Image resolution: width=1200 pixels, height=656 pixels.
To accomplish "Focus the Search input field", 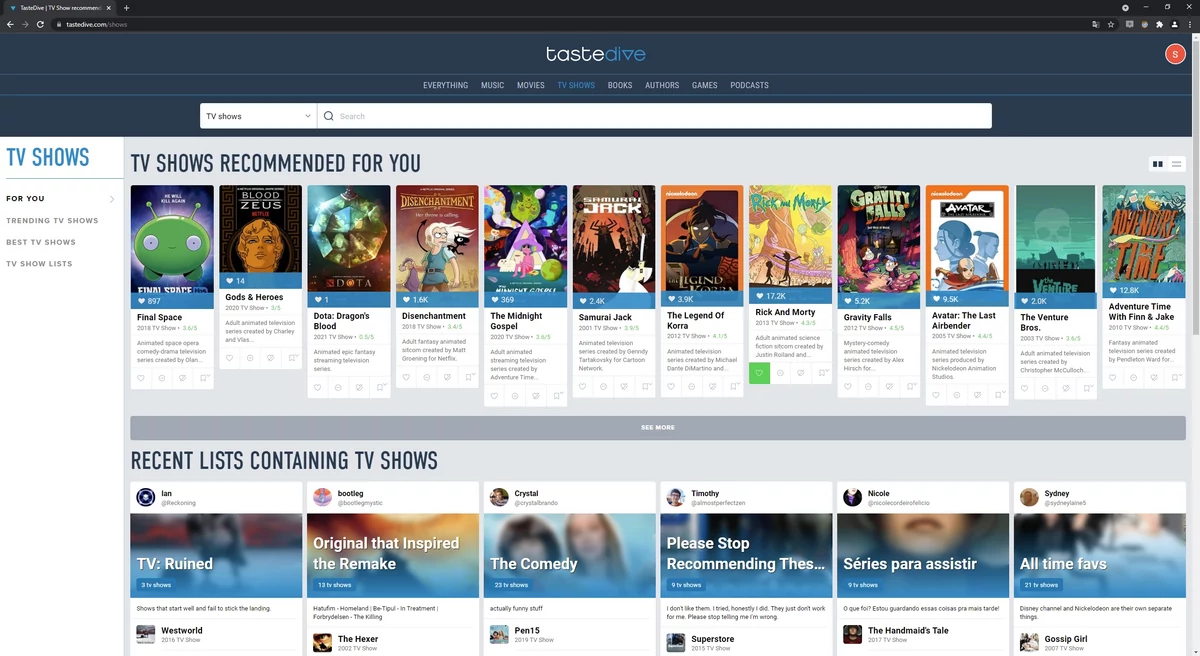I will [x=654, y=116].
